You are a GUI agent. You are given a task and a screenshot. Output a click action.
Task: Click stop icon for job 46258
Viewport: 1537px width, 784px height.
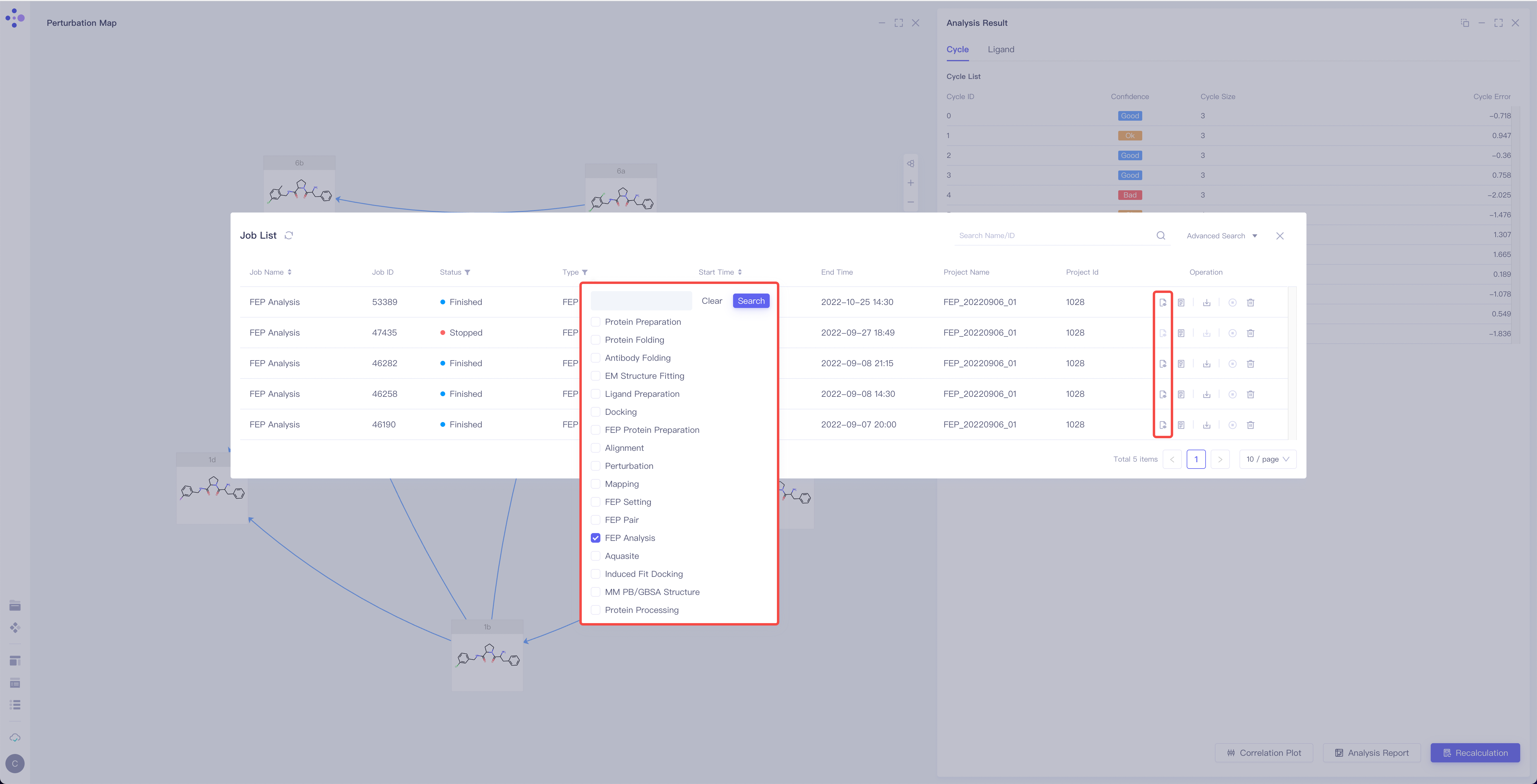[x=1232, y=394]
